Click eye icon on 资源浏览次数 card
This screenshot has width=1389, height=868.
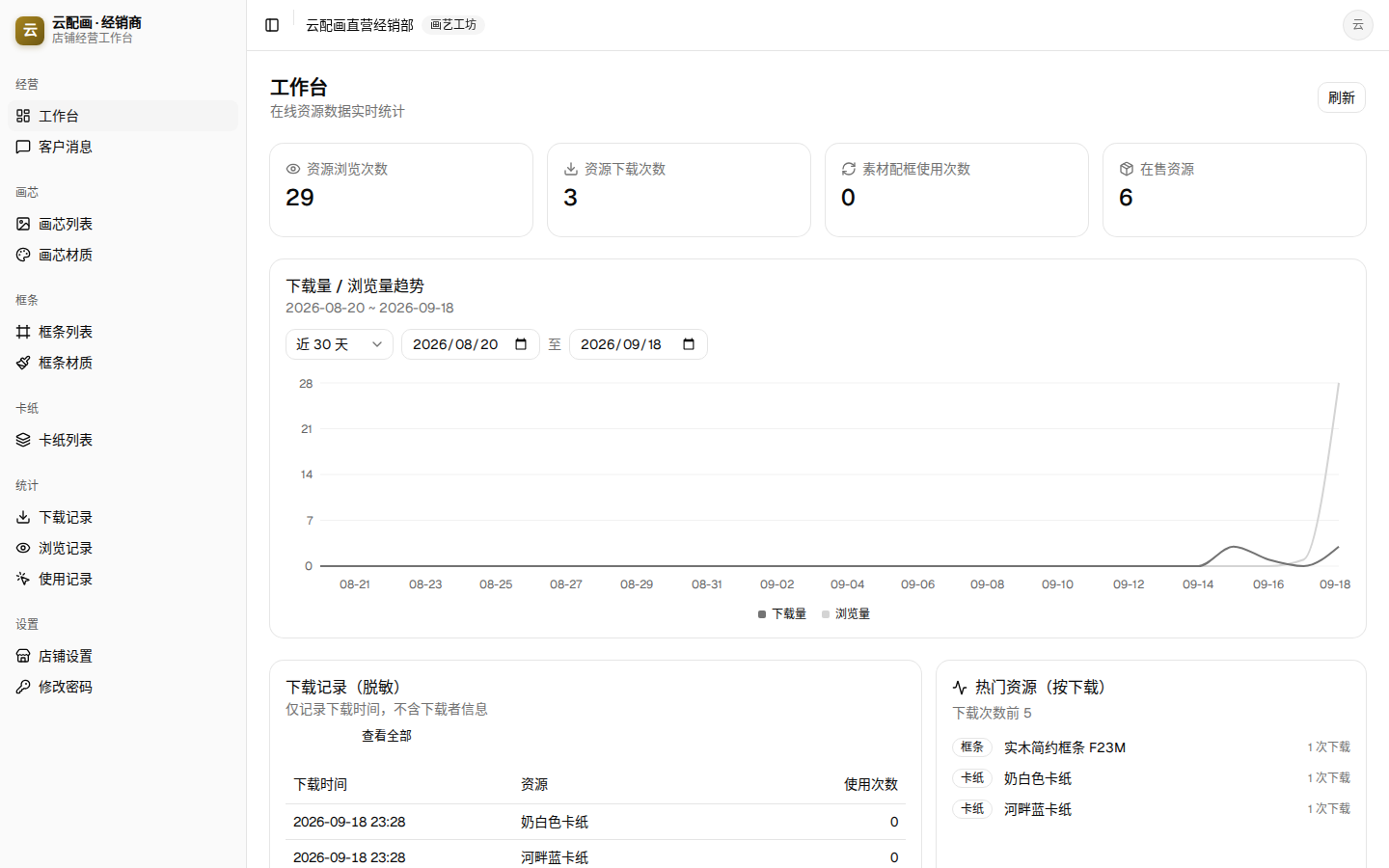(293, 169)
